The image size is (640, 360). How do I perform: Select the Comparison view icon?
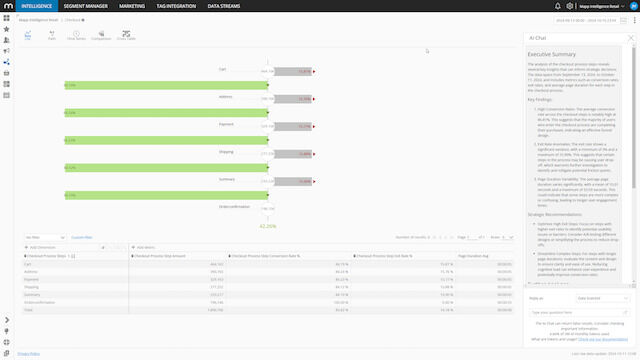101,35
